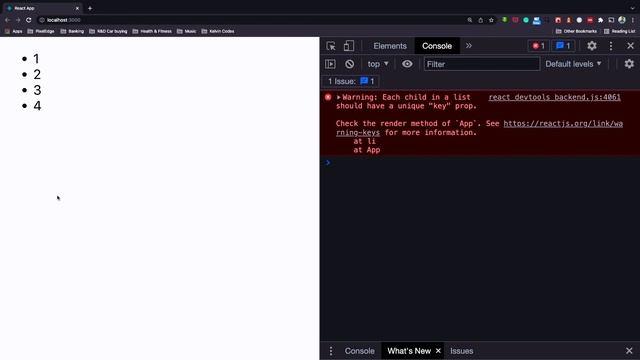This screenshot has height=360, width=640.
Task: Toggle the device toolbar in DevTools
Action: pyautogui.click(x=349, y=46)
